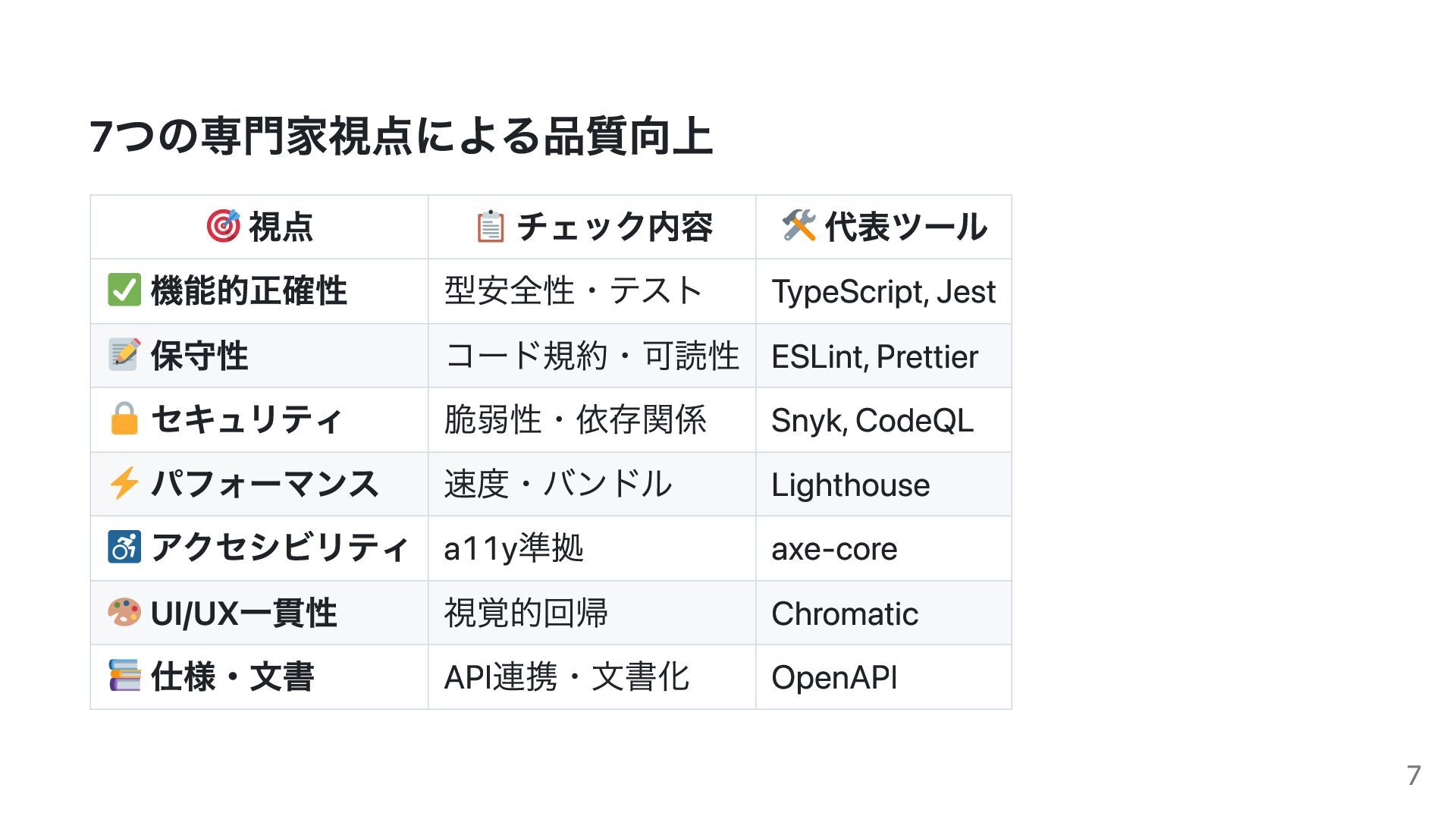
Task: Click the Lighthouse tool cell
Action: tap(883, 484)
